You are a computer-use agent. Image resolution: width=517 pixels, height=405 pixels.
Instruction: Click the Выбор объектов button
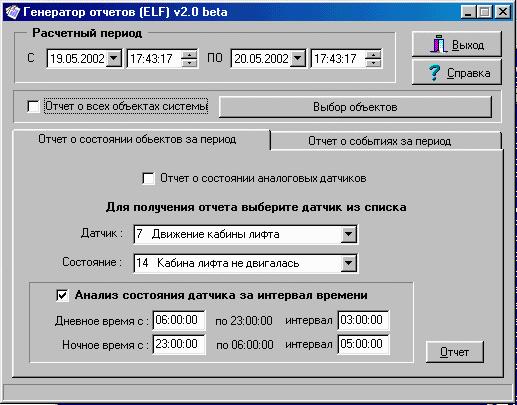355,107
